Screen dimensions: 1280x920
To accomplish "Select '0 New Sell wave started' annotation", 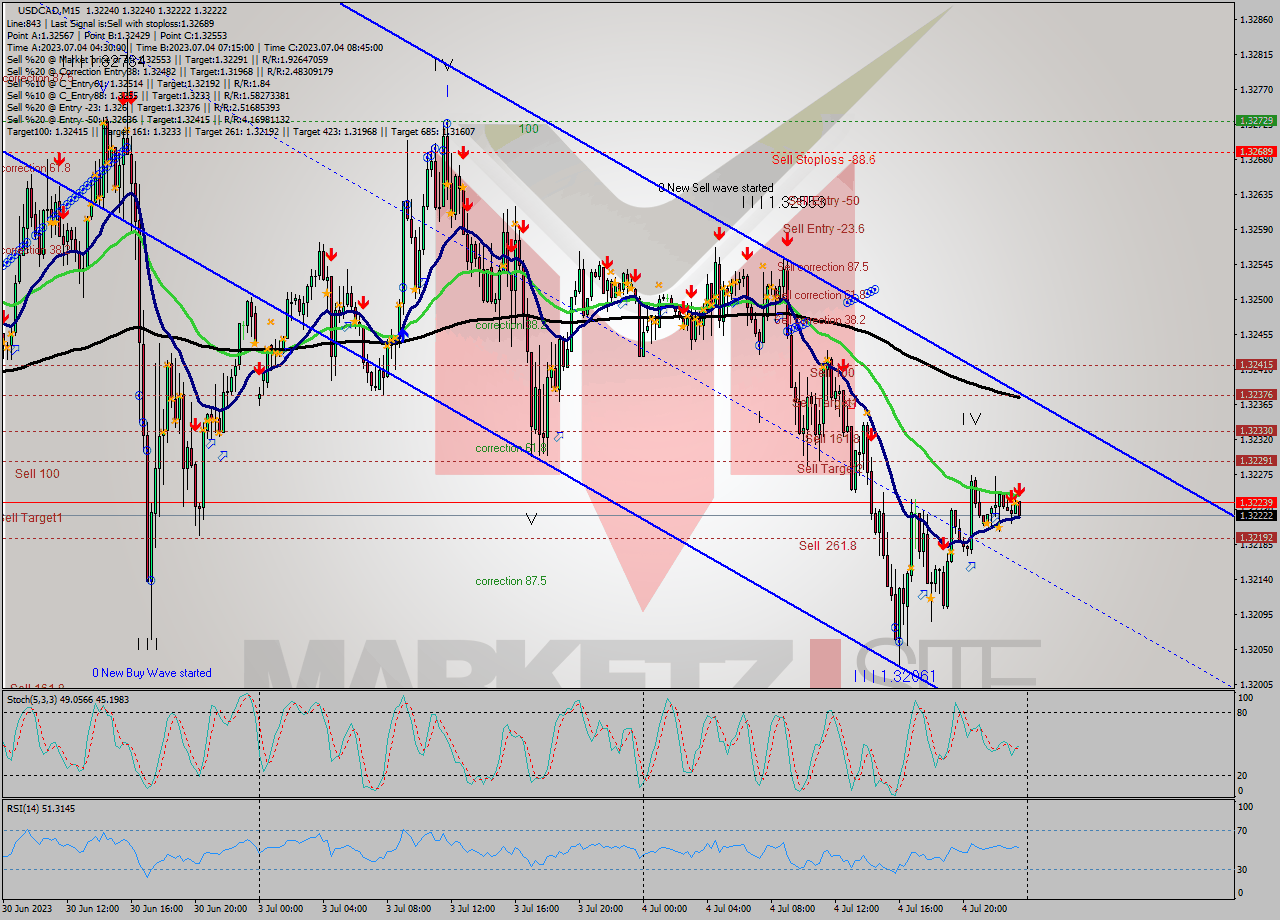I will coord(715,188).
